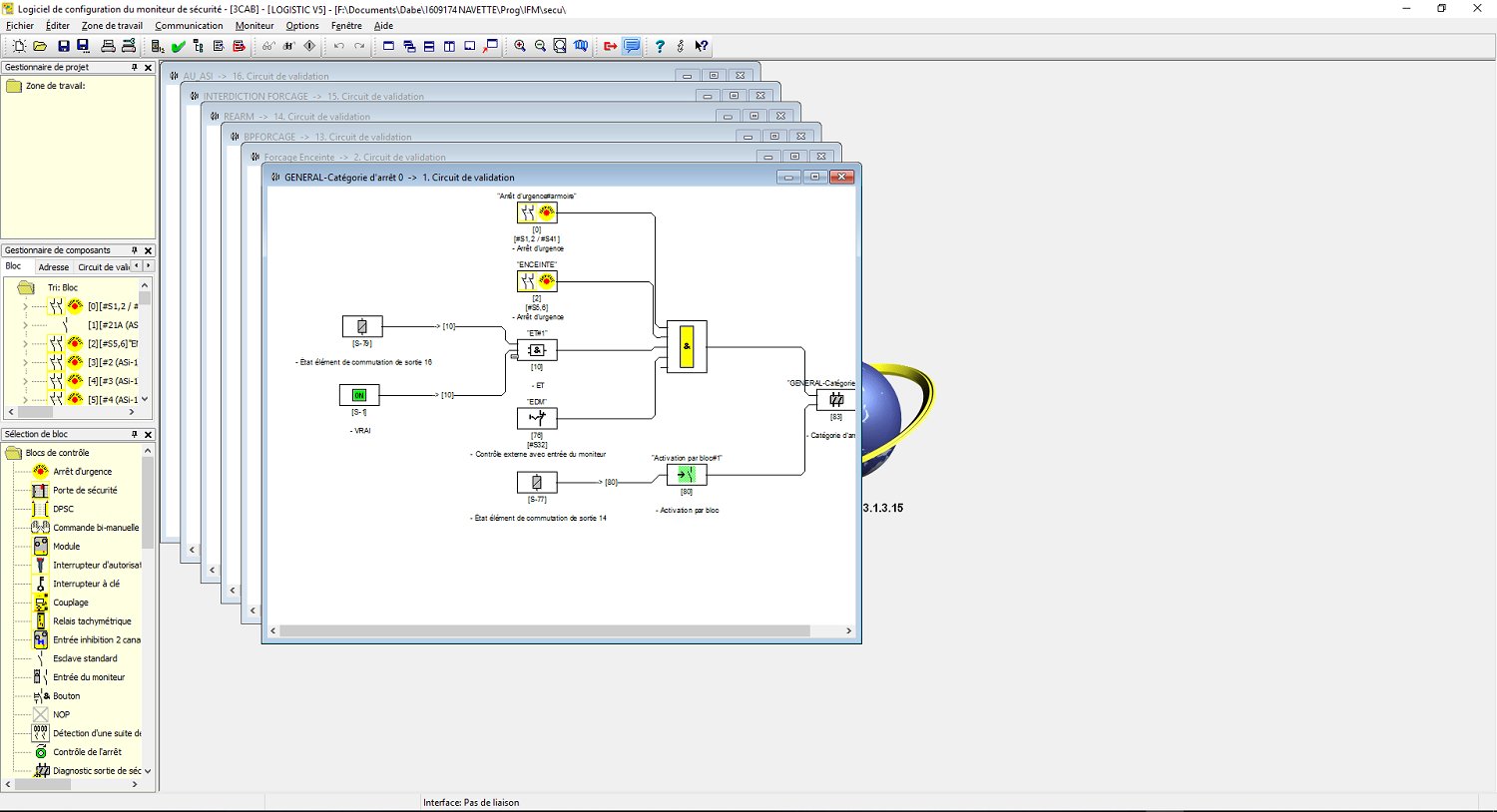Click the green checkmark validate icon
The height and width of the screenshot is (812, 1497).
[x=178, y=46]
